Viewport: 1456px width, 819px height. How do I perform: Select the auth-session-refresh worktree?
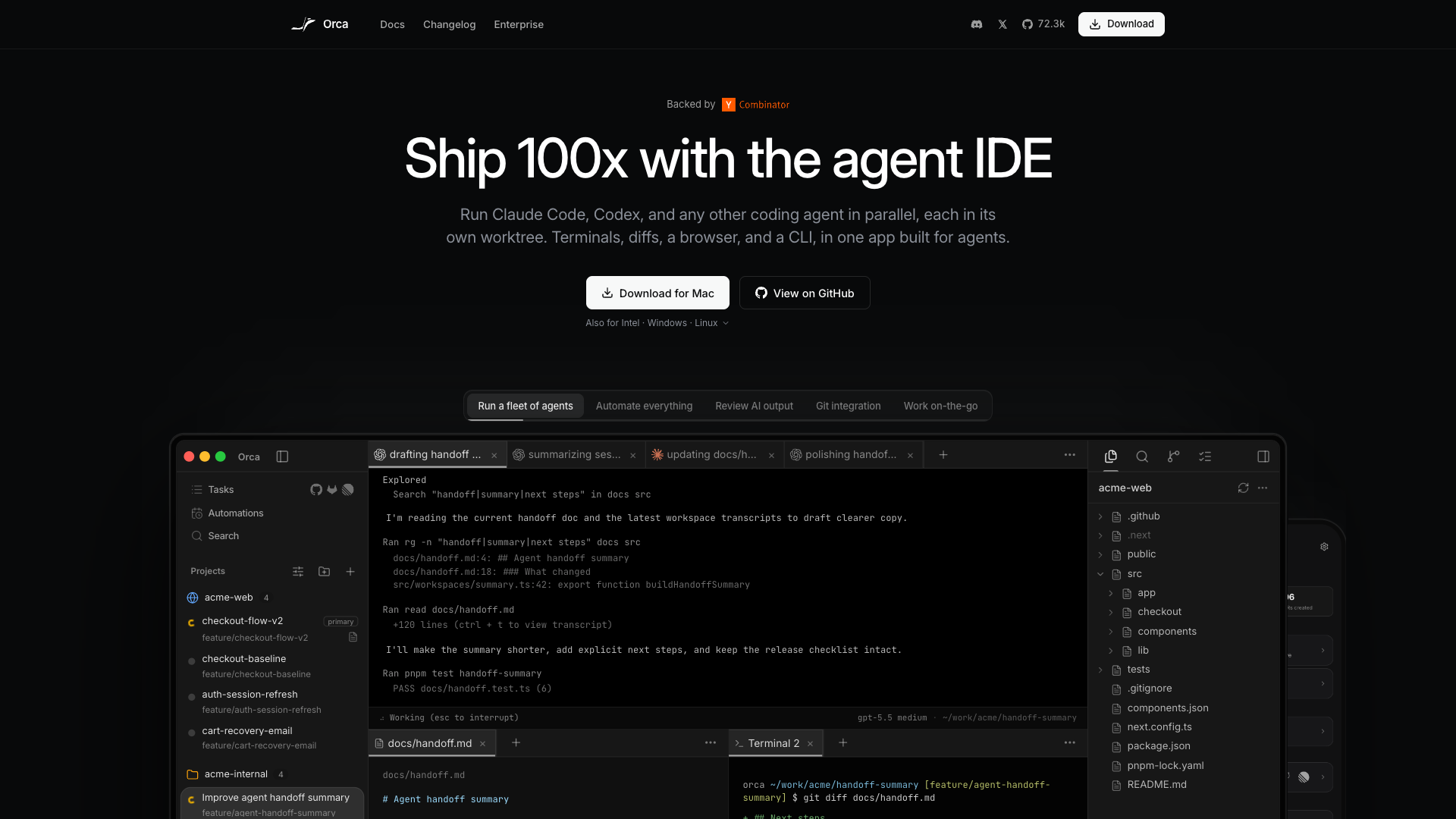tap(271, 701)
